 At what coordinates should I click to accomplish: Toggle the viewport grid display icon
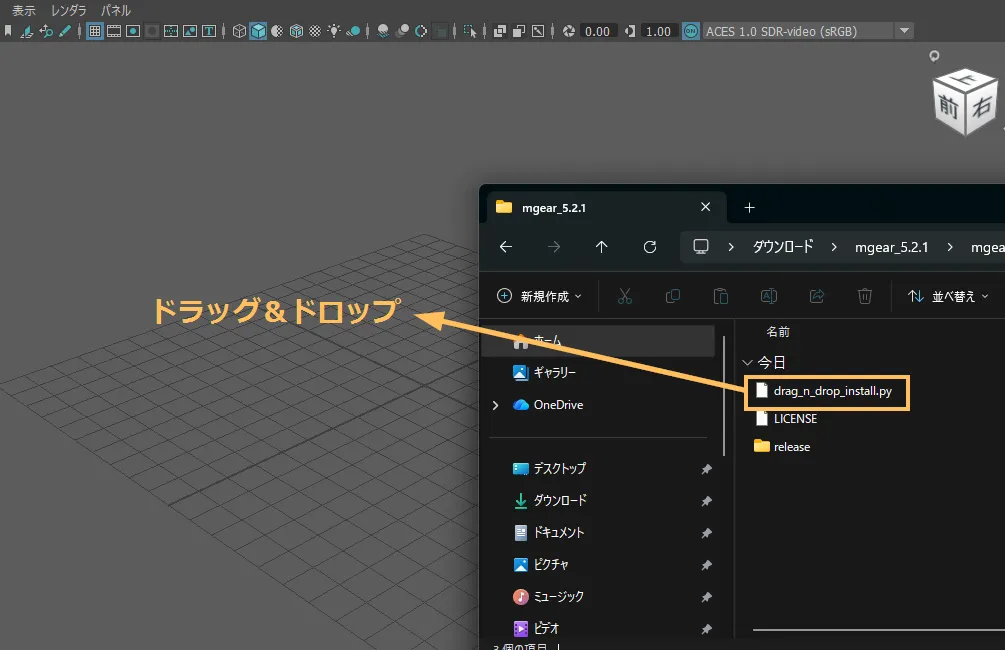[95, 31]
